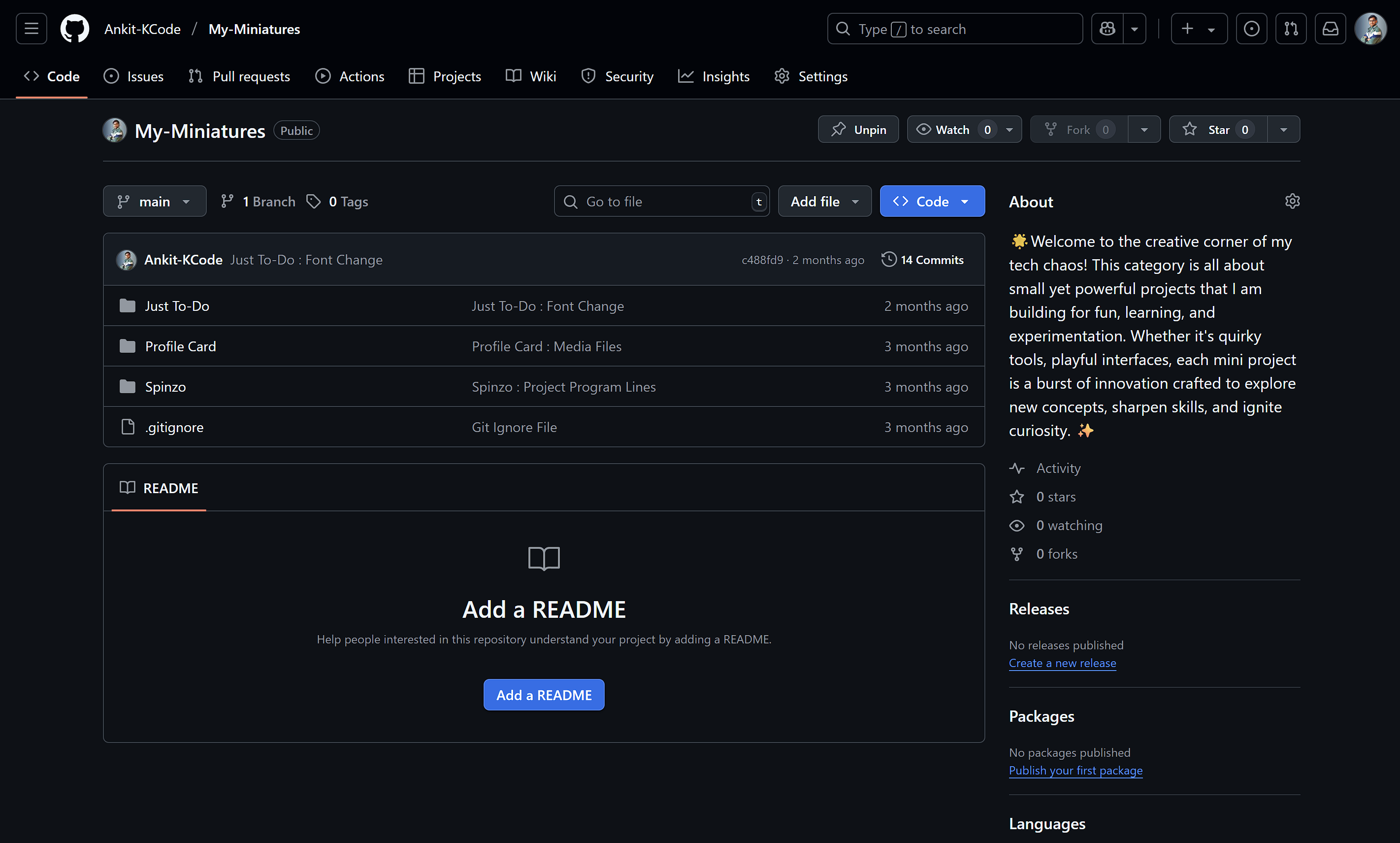Click the .gitignore file icon
The width and height of the screenshot is (1400, 843).
click(x=128, y=427)
